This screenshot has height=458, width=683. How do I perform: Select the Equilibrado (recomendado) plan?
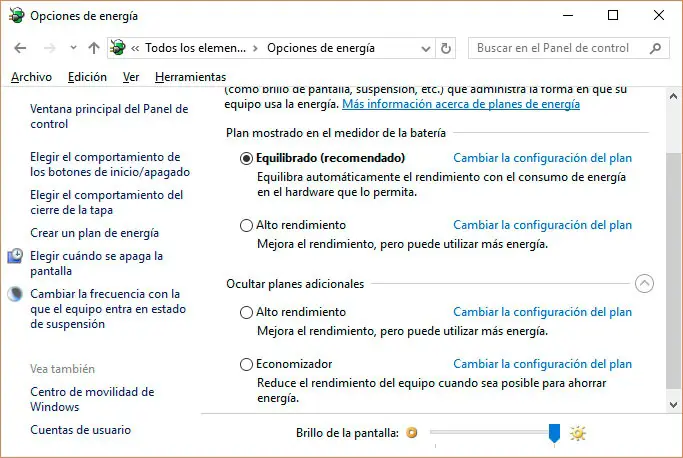click(x=247, y=158)
